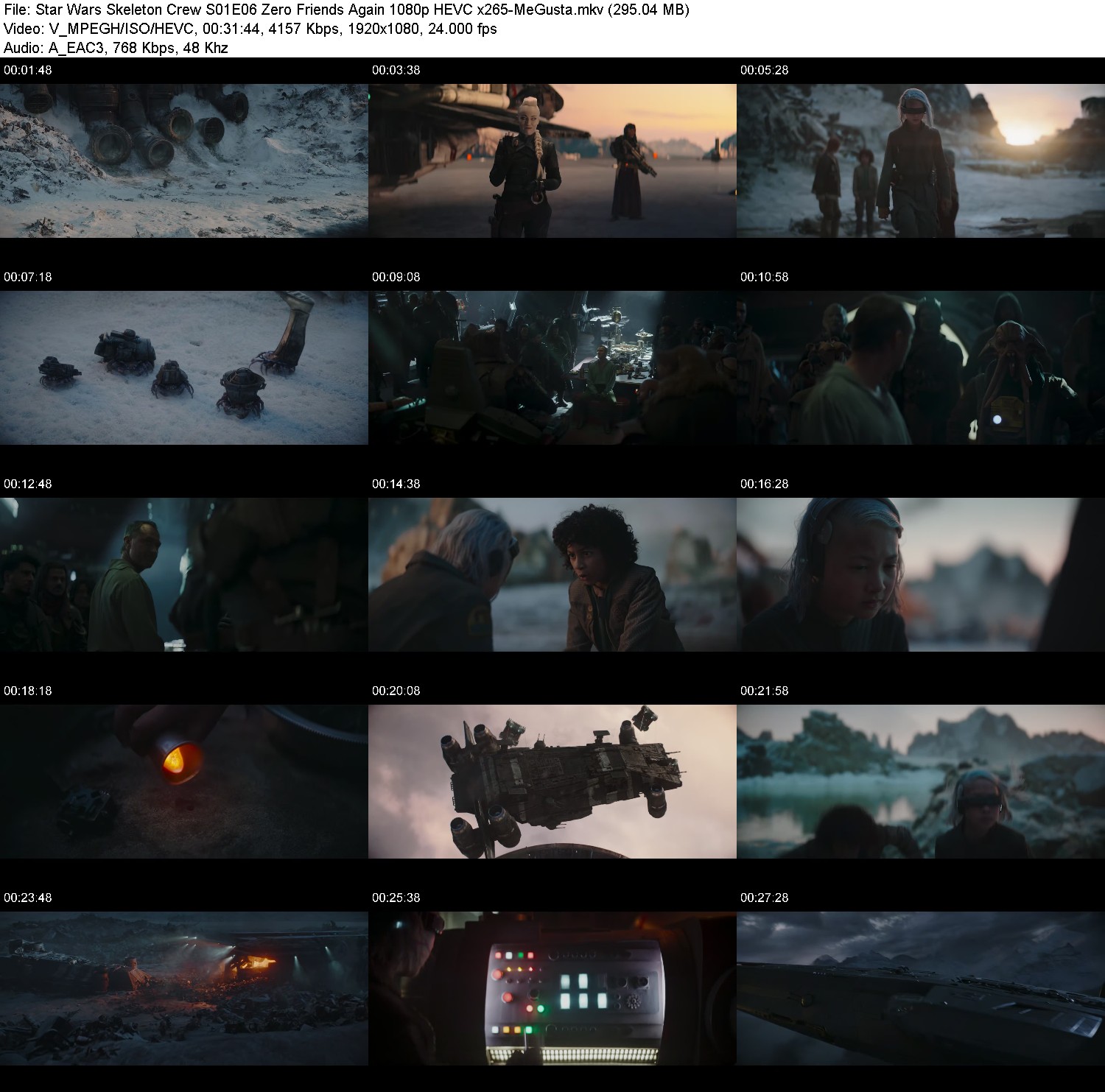Open the thumbnail at 00:03:38
The image size is (1105, 1092).
(552, 161)
